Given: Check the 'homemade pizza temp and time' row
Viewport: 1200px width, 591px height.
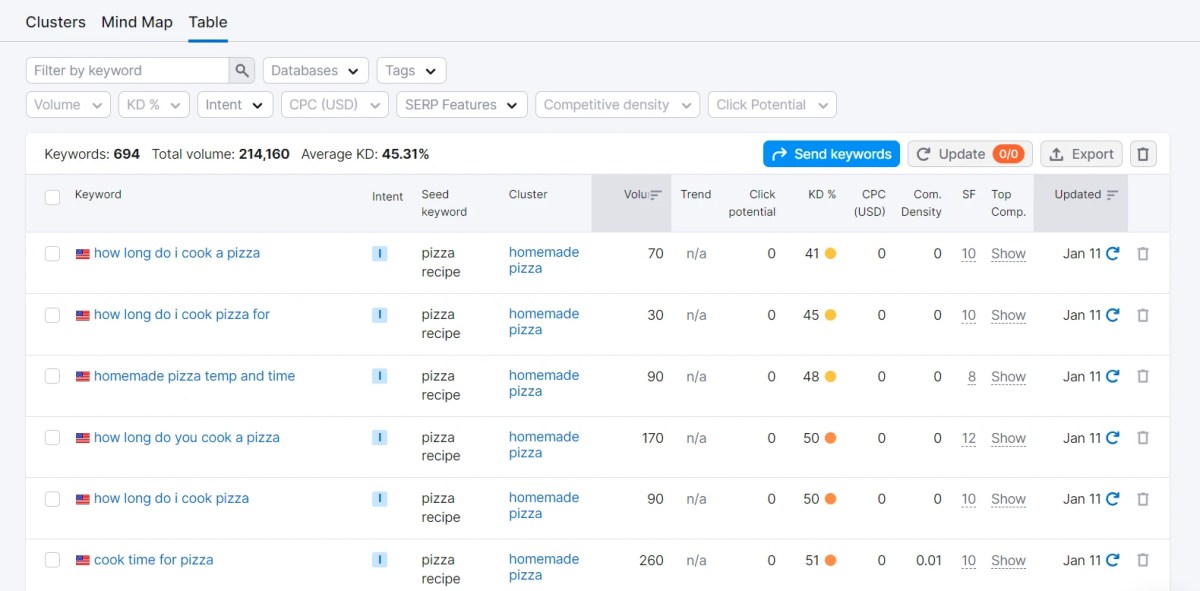Looking at the screenshot, I should 53,377.
